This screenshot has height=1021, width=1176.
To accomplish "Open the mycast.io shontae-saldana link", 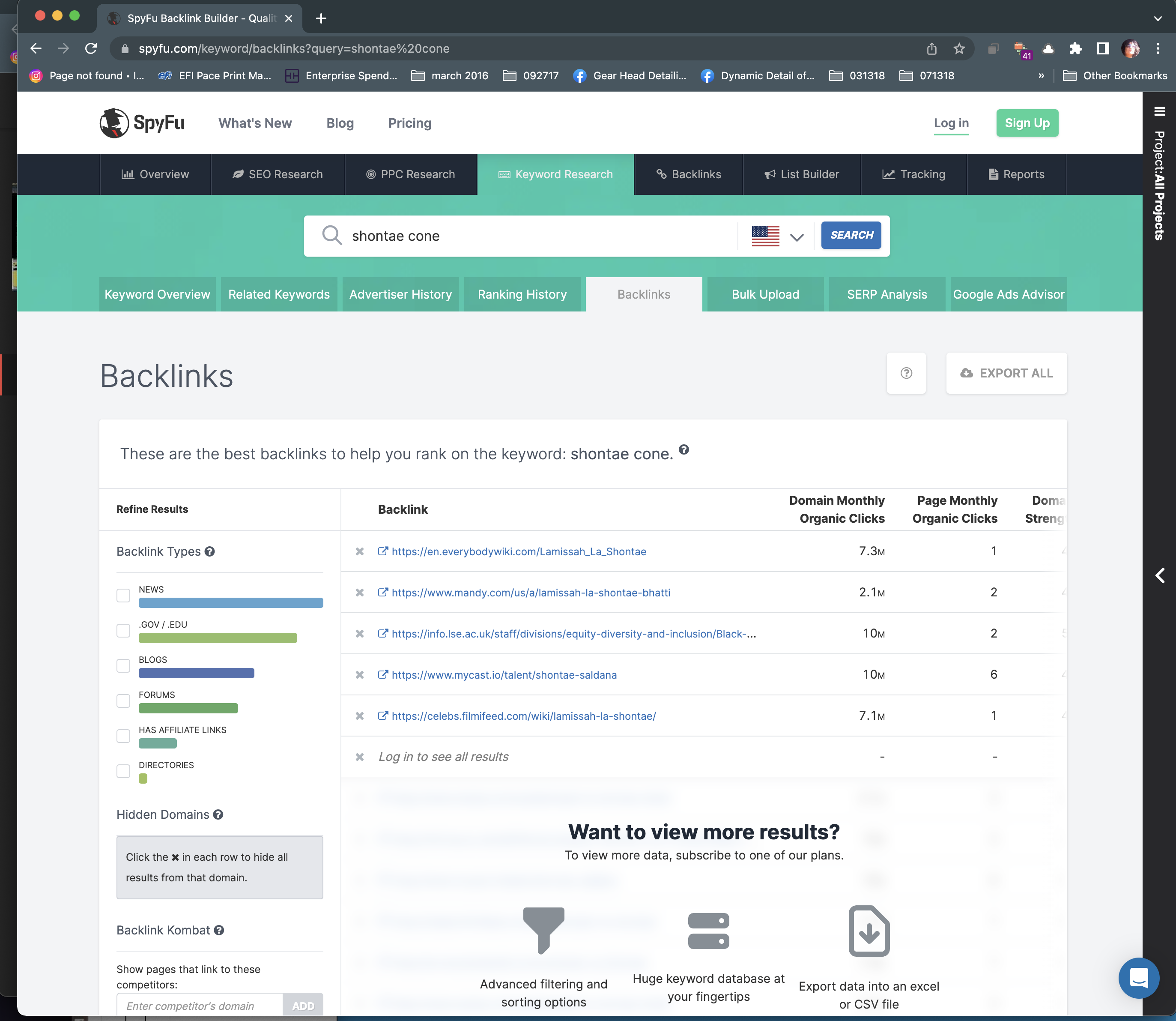I will 504,674.
